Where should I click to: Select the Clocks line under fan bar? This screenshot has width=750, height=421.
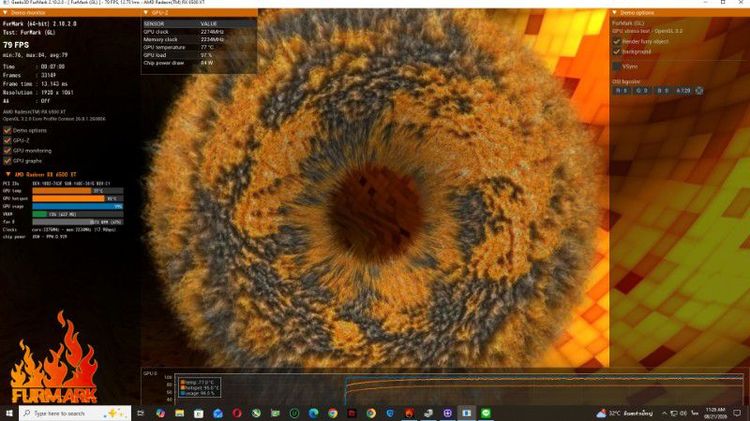click(59, 230)
